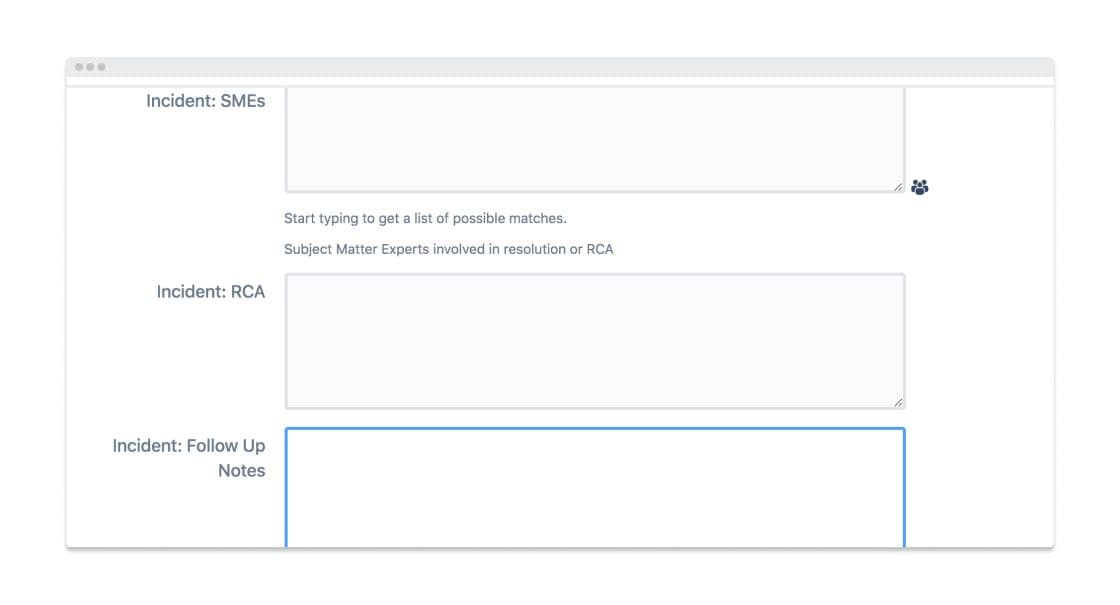Click the first window control dot
This screenshot has height=605, width=1120.
[x=79, y=67]
